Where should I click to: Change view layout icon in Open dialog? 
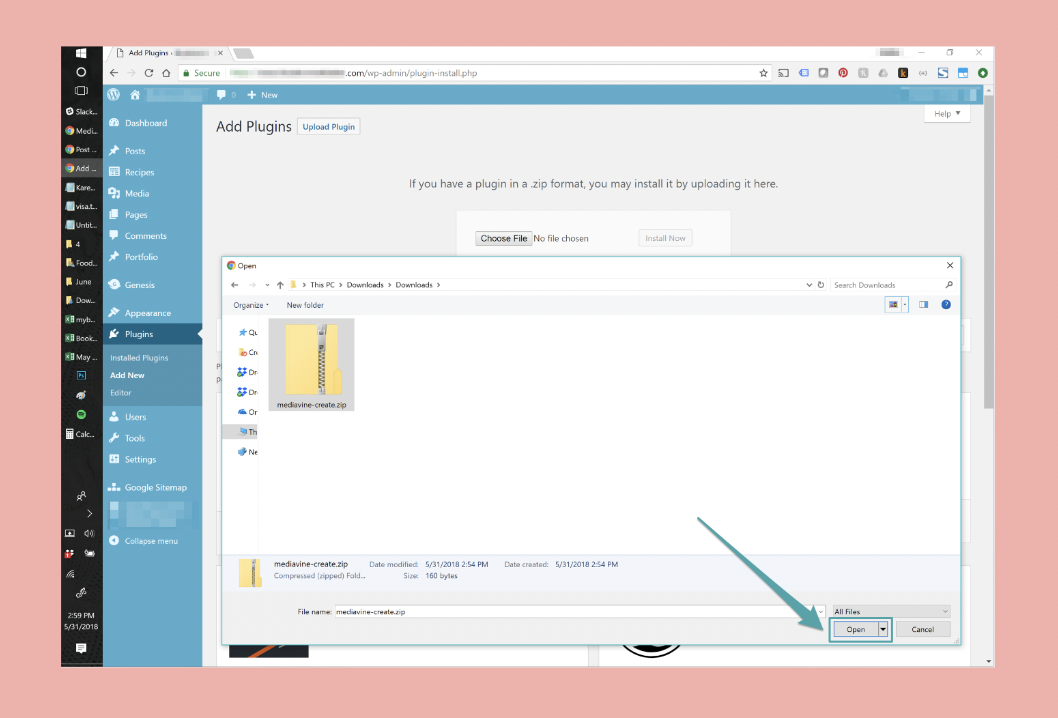(x=893, y=304)
